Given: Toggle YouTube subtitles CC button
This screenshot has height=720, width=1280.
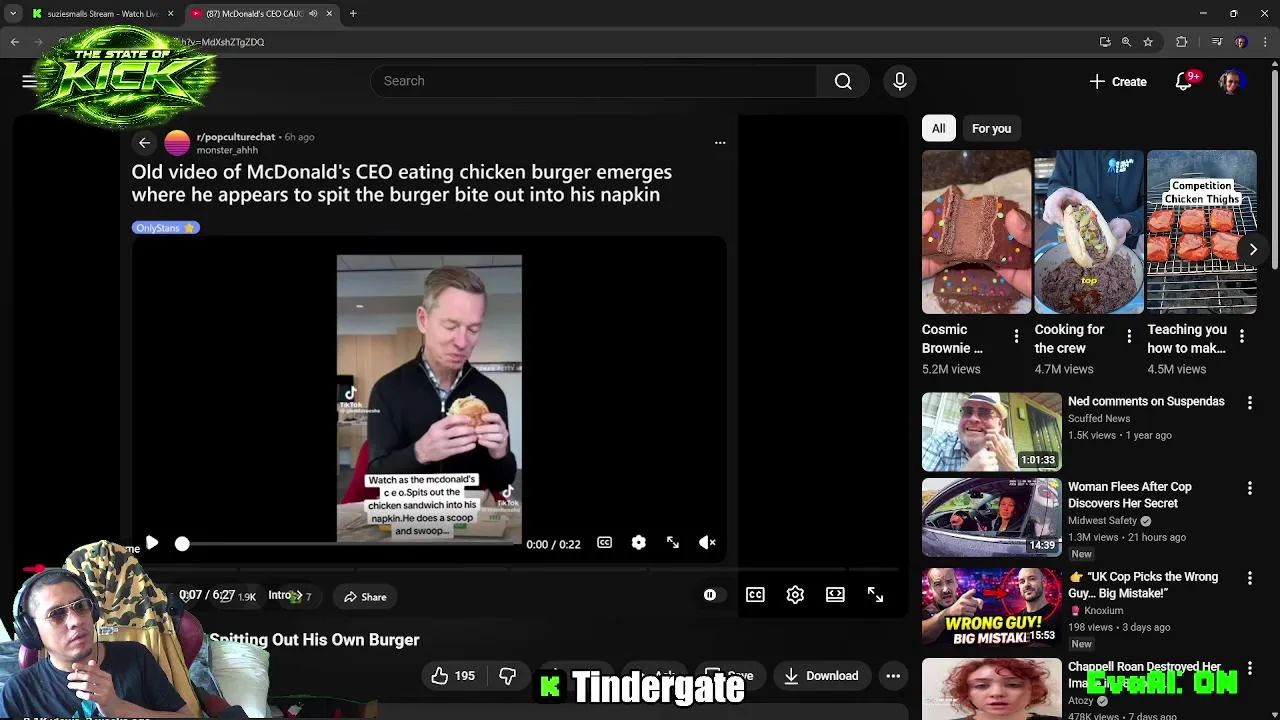Looking at the screenshot, I should [755, 595].
